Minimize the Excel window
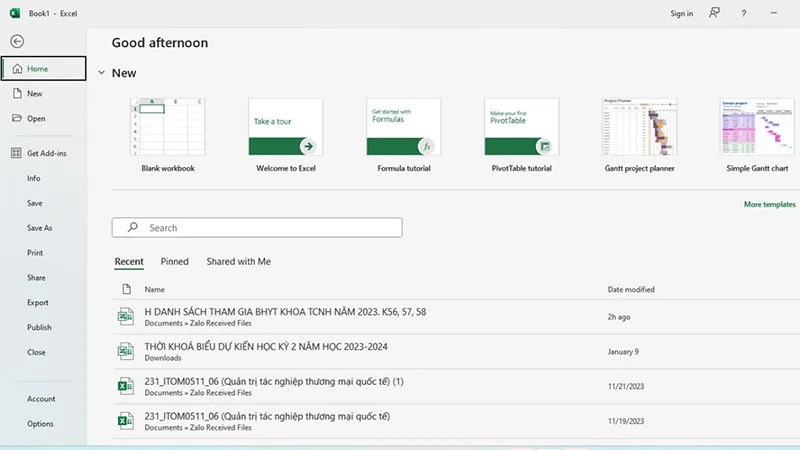Viewport: 800px width, 450px height. [774, 13]
